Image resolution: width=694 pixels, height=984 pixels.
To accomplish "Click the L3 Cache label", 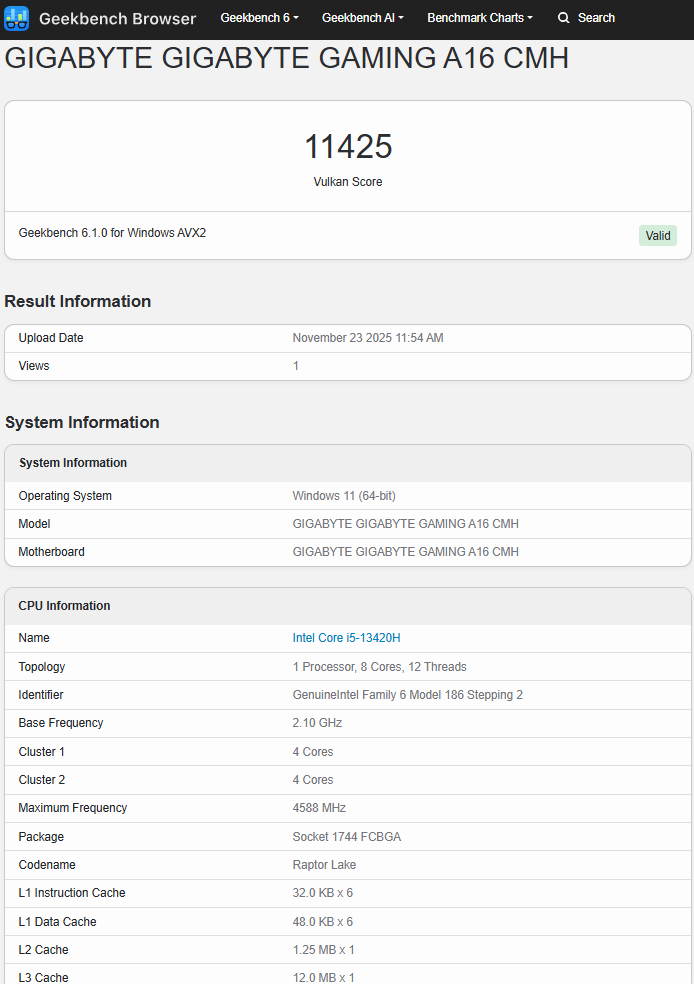I will click(x=43, y=977).
